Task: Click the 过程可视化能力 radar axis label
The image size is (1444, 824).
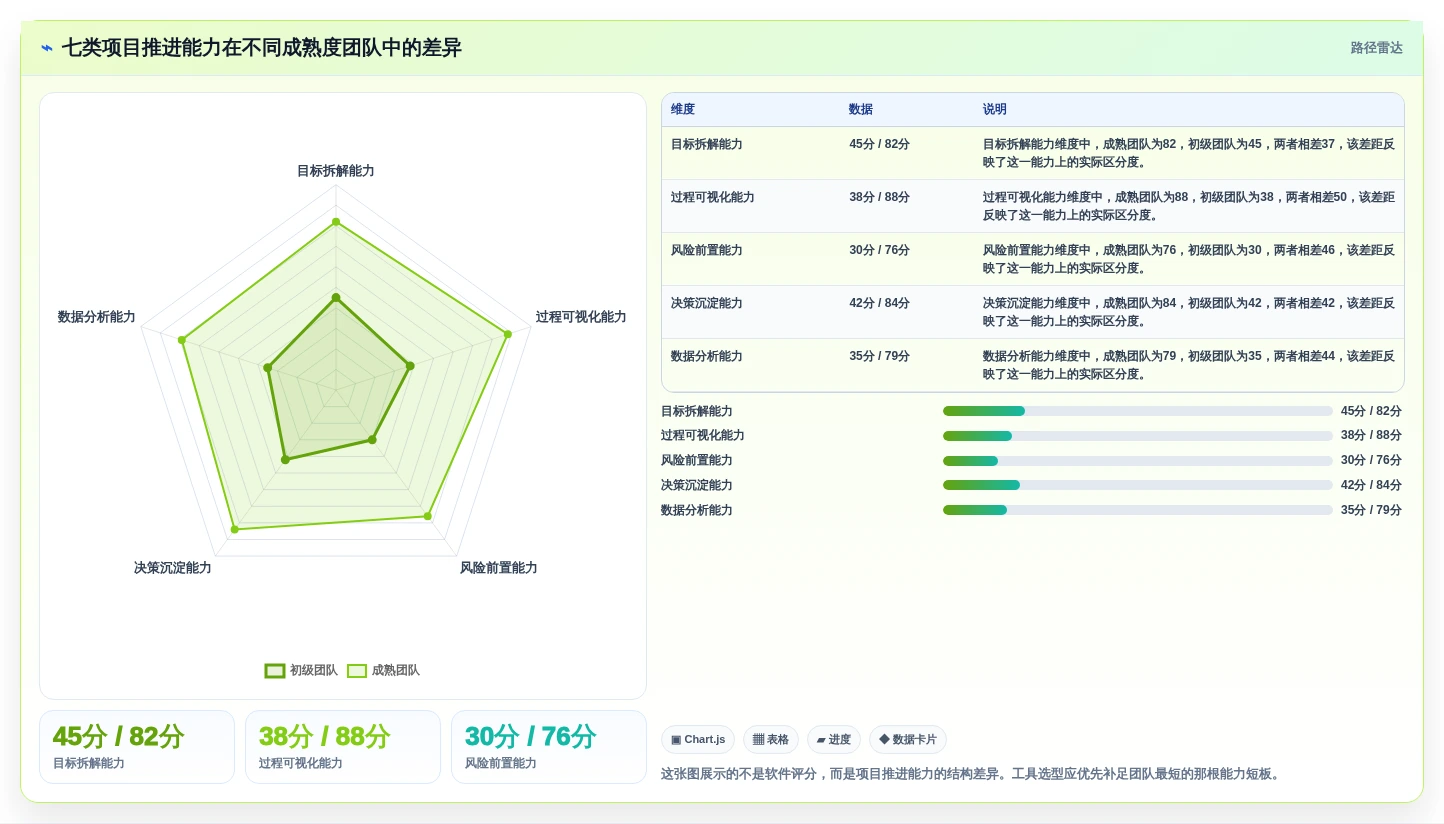Action: (581, 317)
